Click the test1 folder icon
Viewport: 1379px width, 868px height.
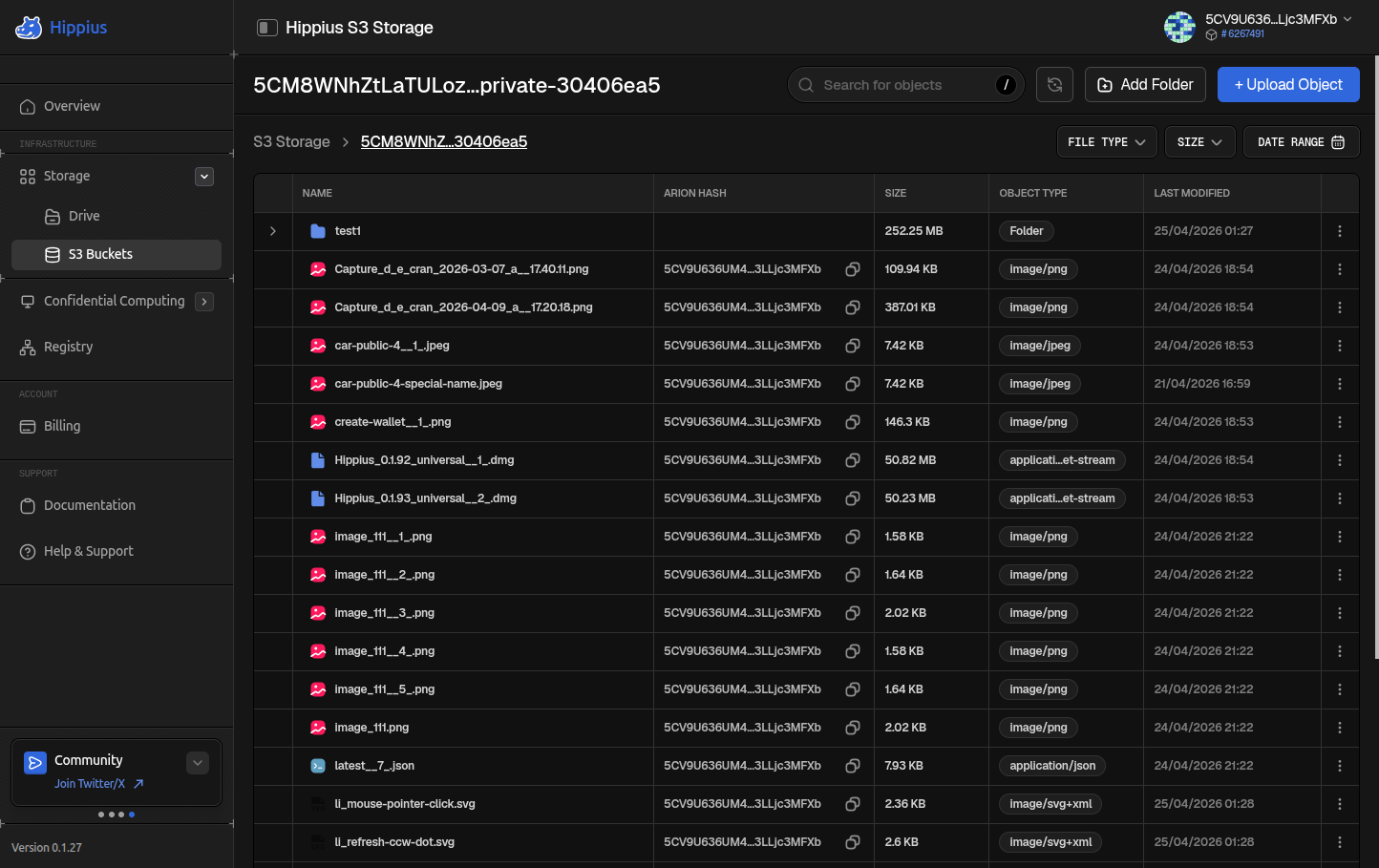tap(318, 231)
